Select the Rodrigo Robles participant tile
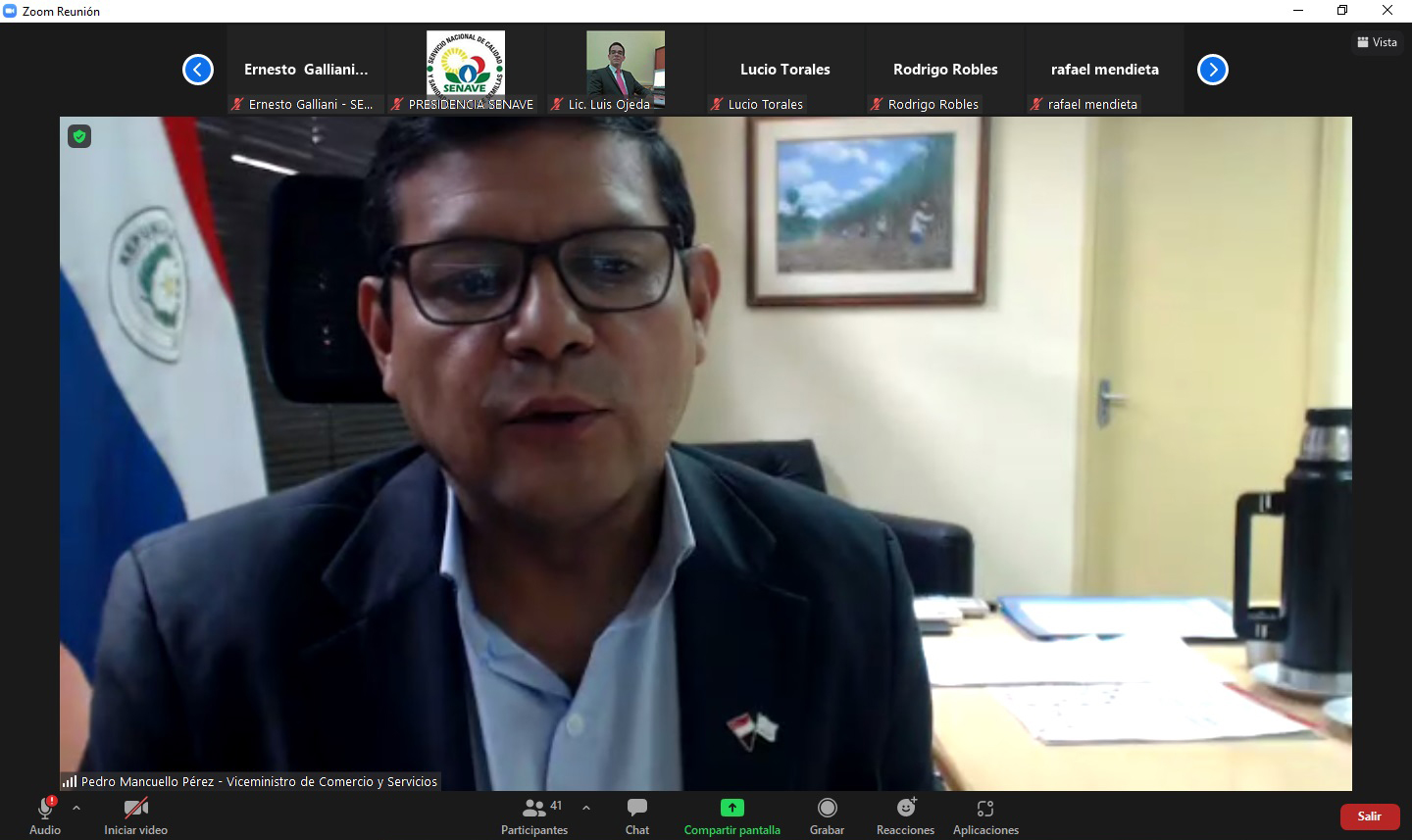Viewport: 1412px width, 840px height. point(945,70)
